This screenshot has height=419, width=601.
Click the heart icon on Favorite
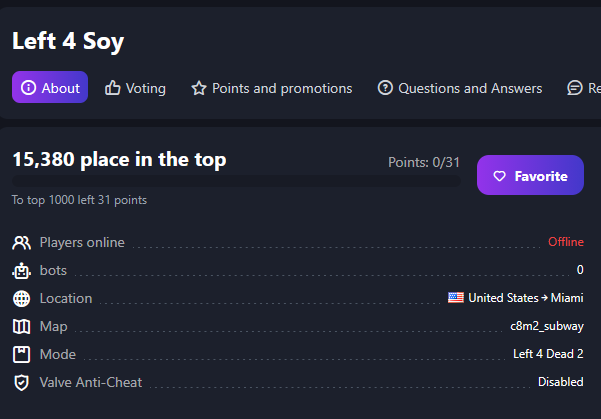coord(499,176)
